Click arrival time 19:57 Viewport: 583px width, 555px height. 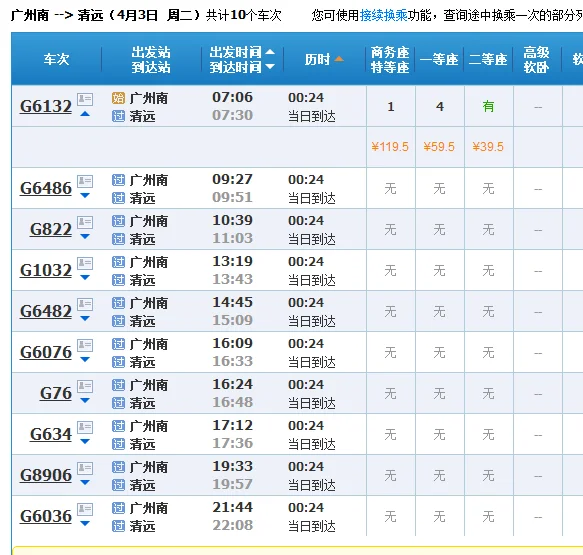click(x=232, y=484)
